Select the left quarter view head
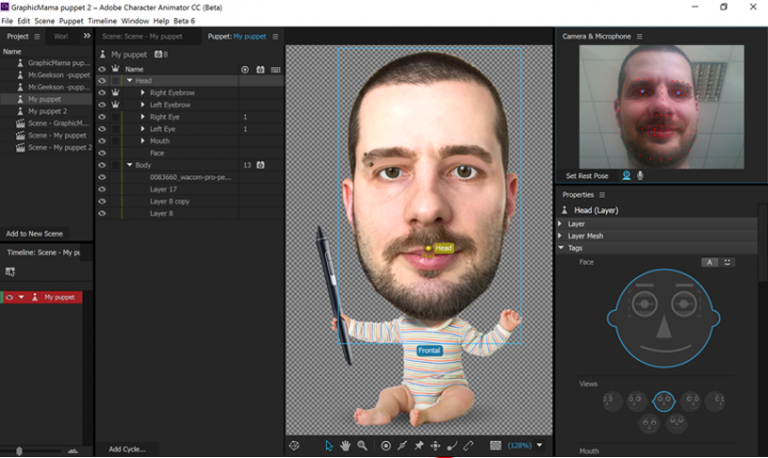The height and width of the screenshot is (458, 768). click(637, 401)
